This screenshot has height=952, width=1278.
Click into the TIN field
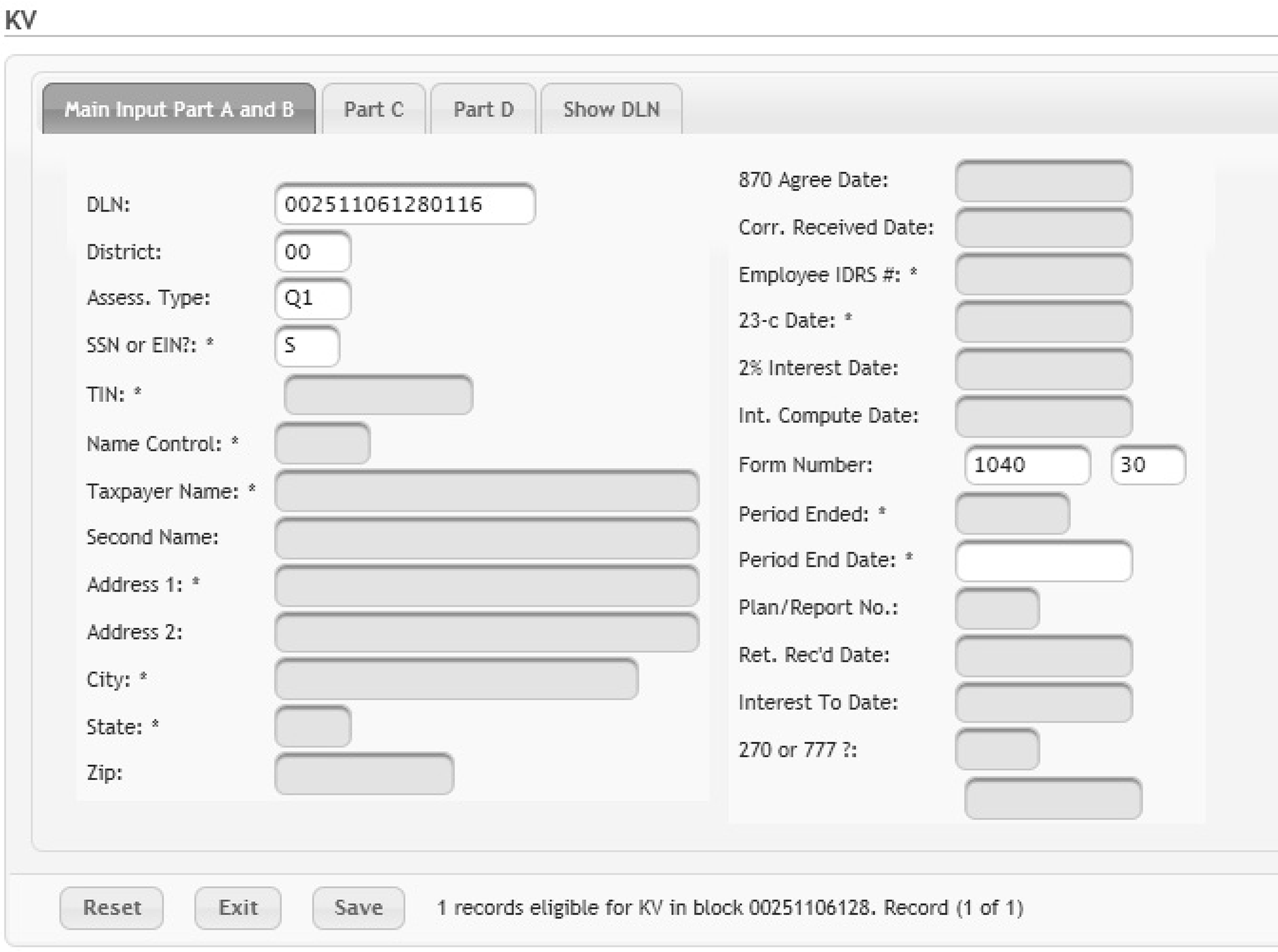tap(378, 395)
